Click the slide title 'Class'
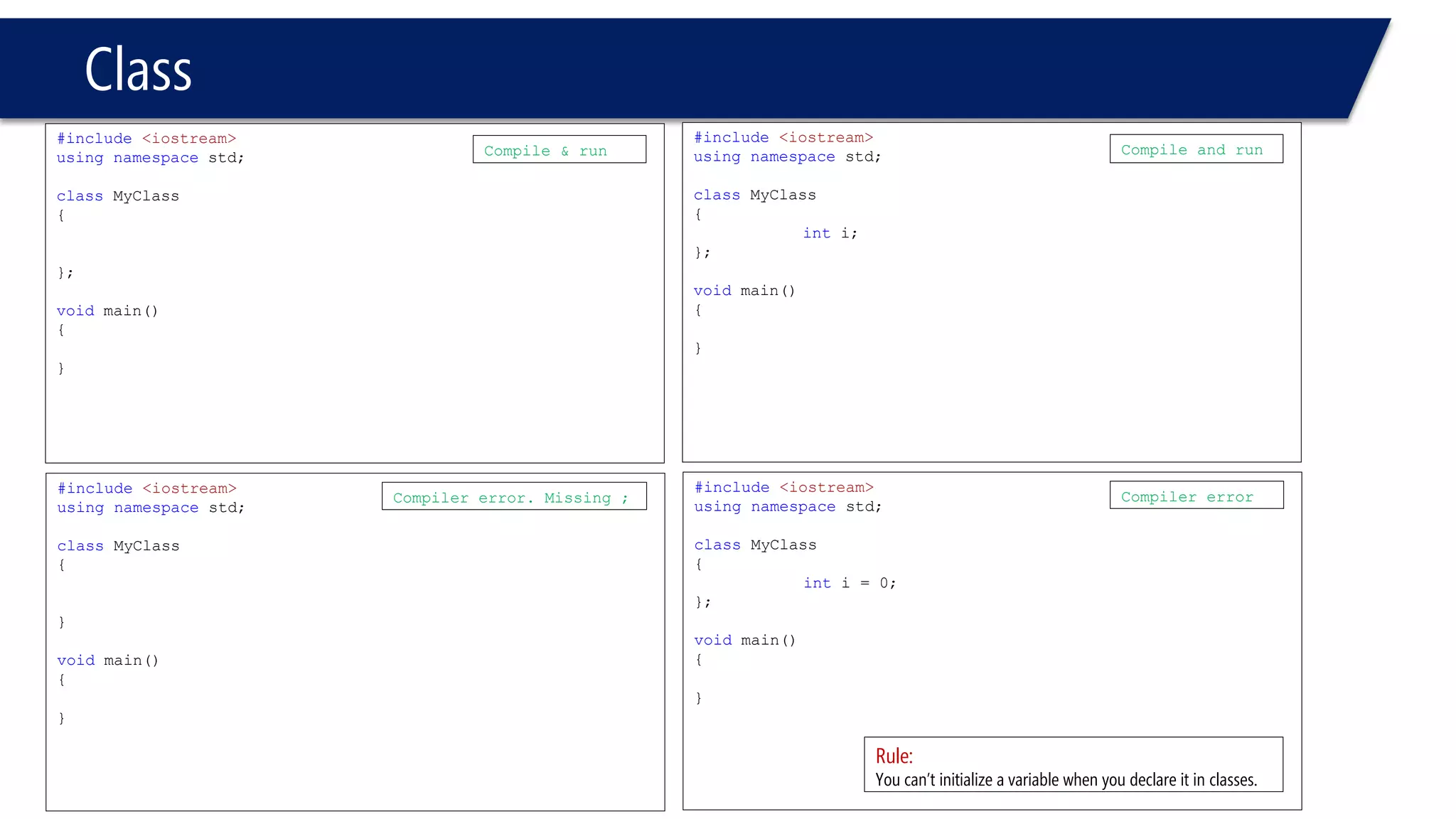Viewport: 1456px width, 819px height. click(x=138, y=70)
